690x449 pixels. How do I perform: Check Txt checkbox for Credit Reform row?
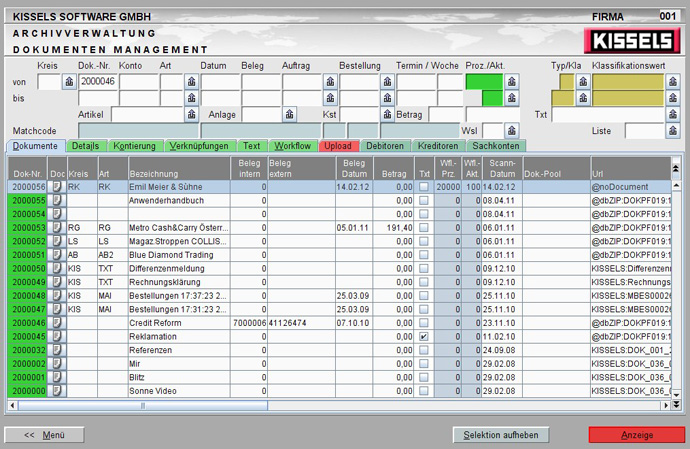[x=424, y=323]
